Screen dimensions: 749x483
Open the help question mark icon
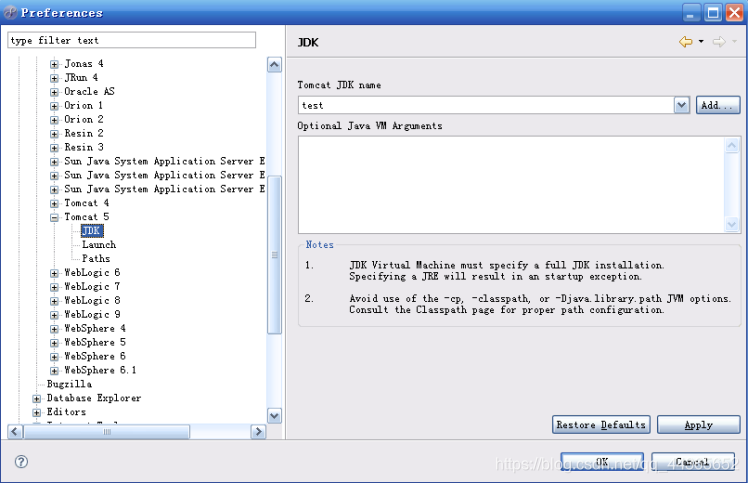click(21, 462)
